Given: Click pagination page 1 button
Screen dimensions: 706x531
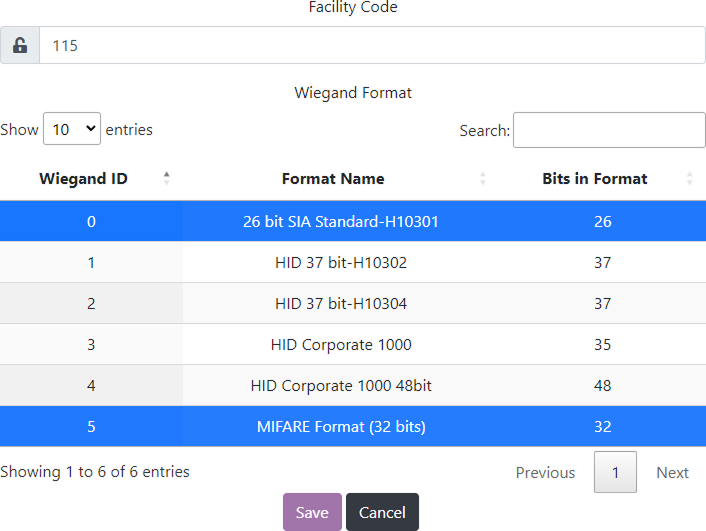Looking at the screenshot, I should pyautogui.click(x=615, y=472).
